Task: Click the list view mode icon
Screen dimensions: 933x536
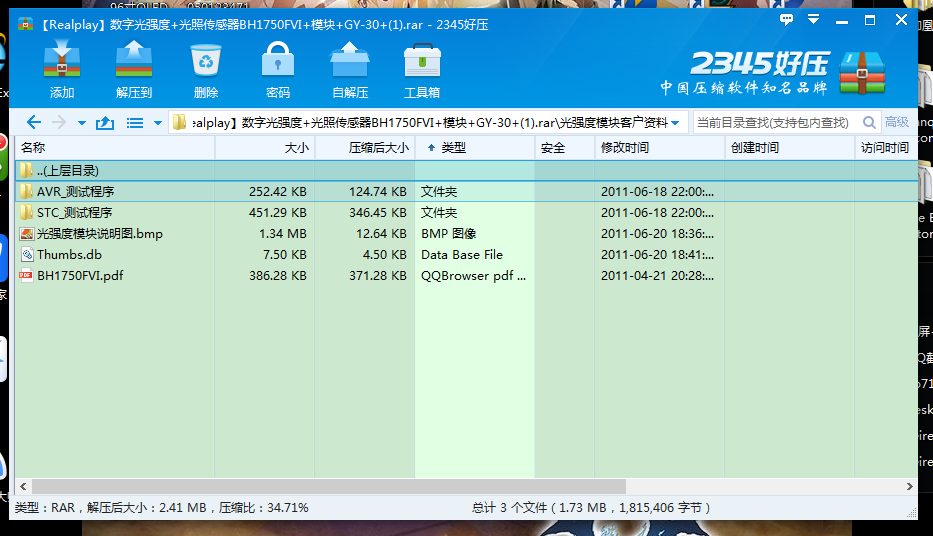Action: click(135, 123)
